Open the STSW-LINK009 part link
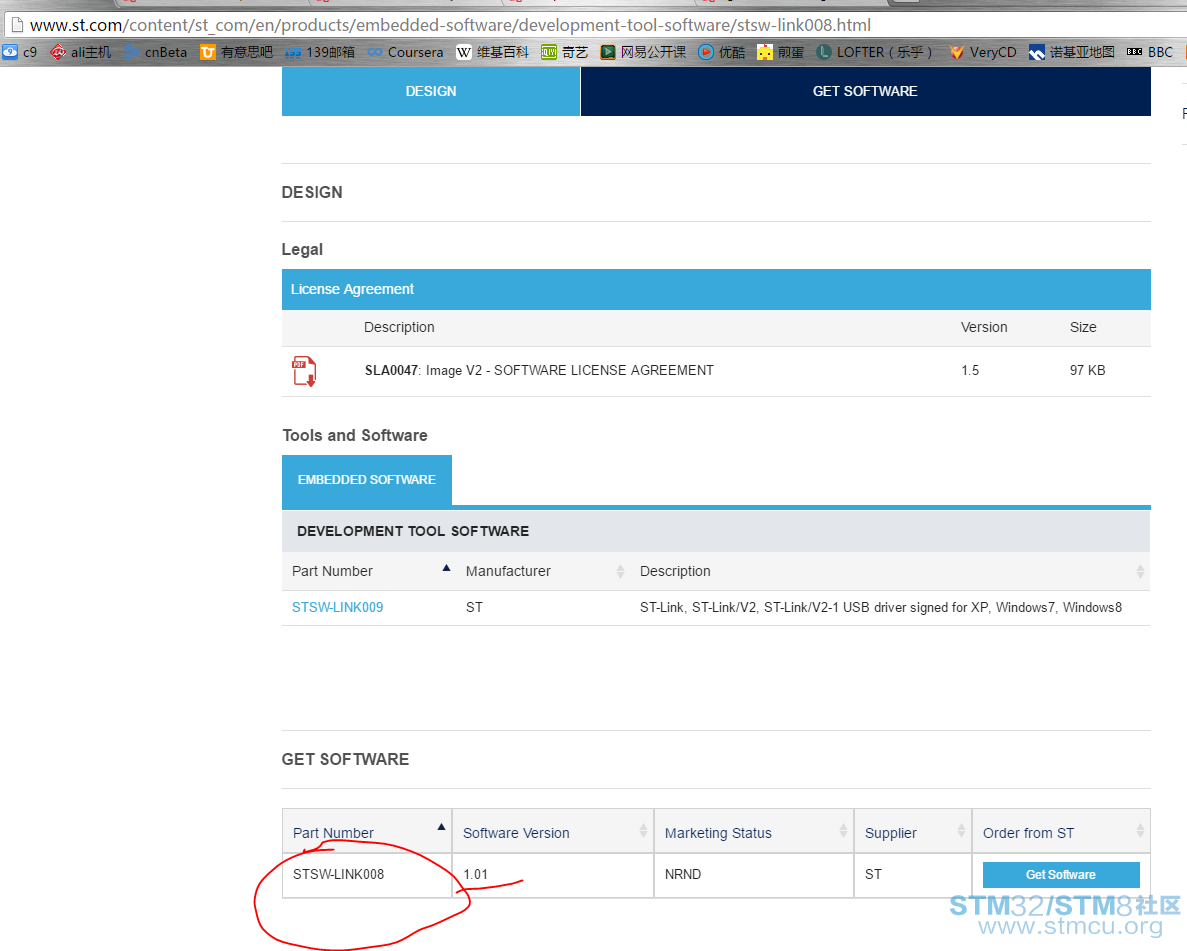The width and height of the screenshot is (1187, 951). click(x=338, y=607)
